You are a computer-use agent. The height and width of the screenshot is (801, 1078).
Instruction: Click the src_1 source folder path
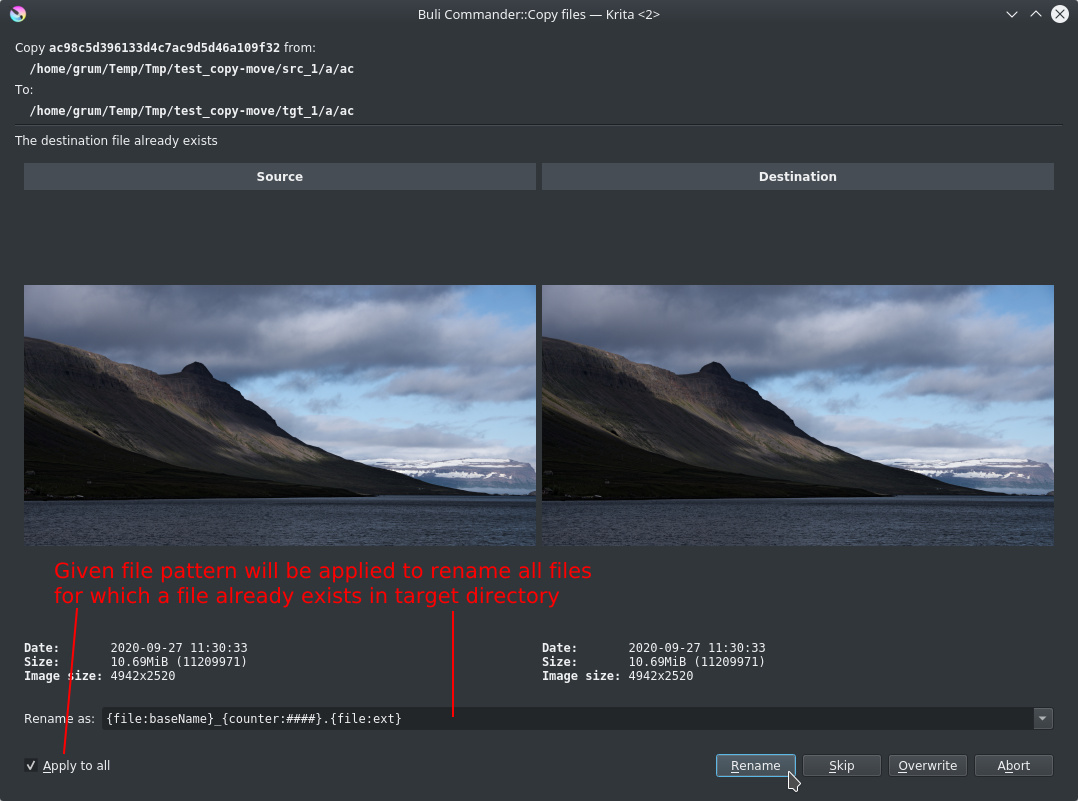192,69
